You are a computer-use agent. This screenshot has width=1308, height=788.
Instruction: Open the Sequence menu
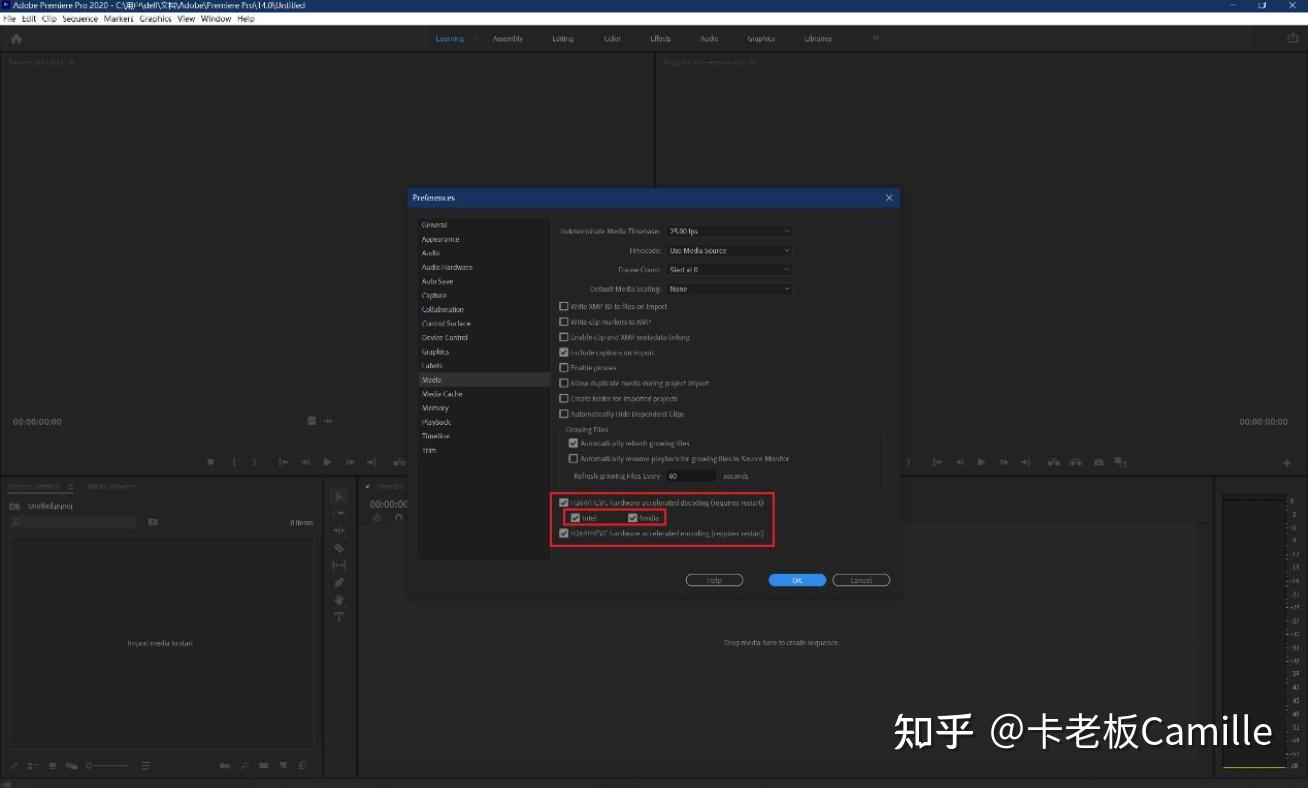pos(80,19)
